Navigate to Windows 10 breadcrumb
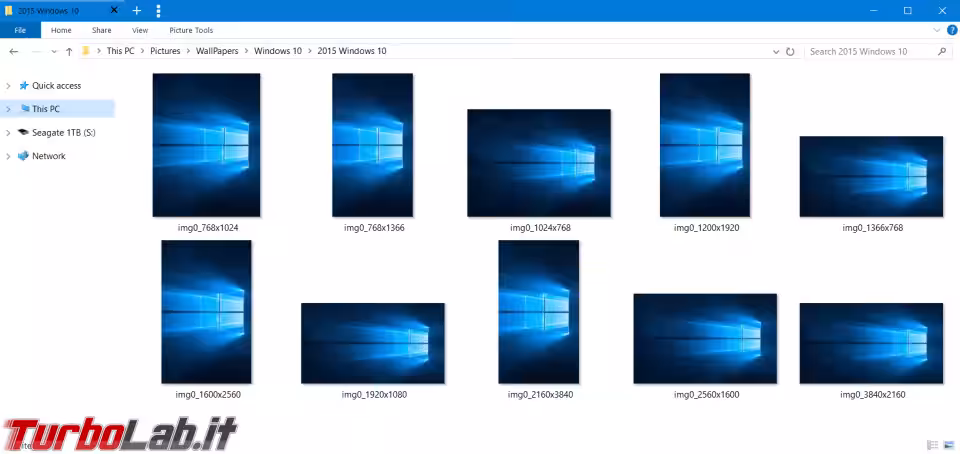The width and height of the screenshot is (960, 454). 278,51
